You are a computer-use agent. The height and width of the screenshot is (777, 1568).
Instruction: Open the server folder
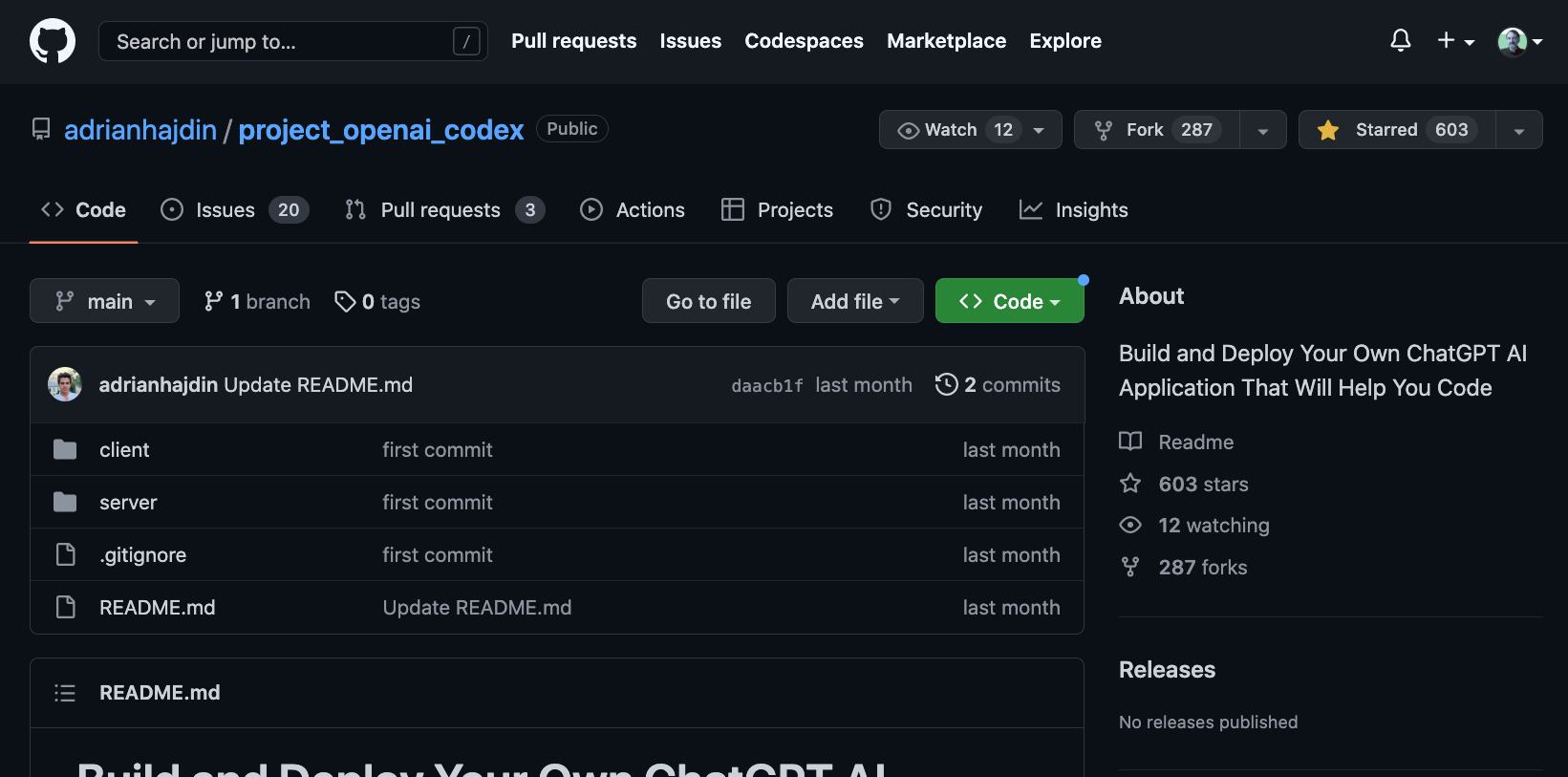point(128,503)
